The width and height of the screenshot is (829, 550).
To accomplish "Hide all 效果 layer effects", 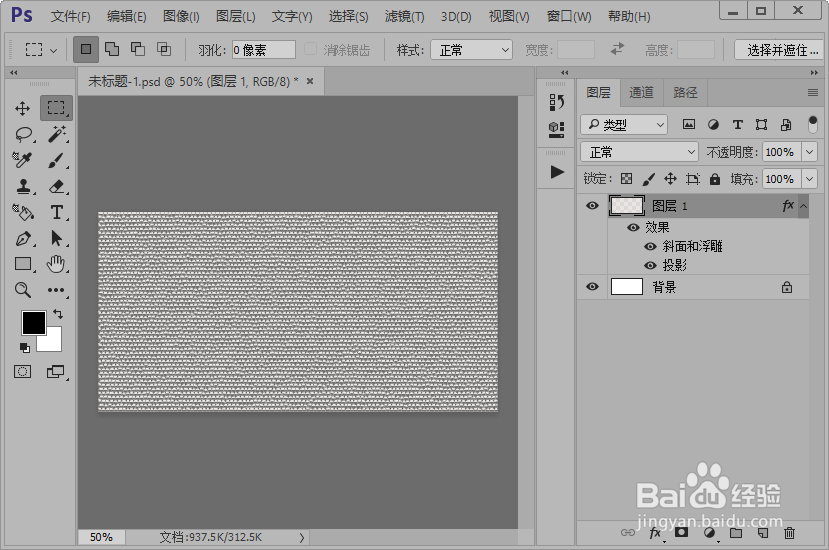I will (x=633, y=227).
